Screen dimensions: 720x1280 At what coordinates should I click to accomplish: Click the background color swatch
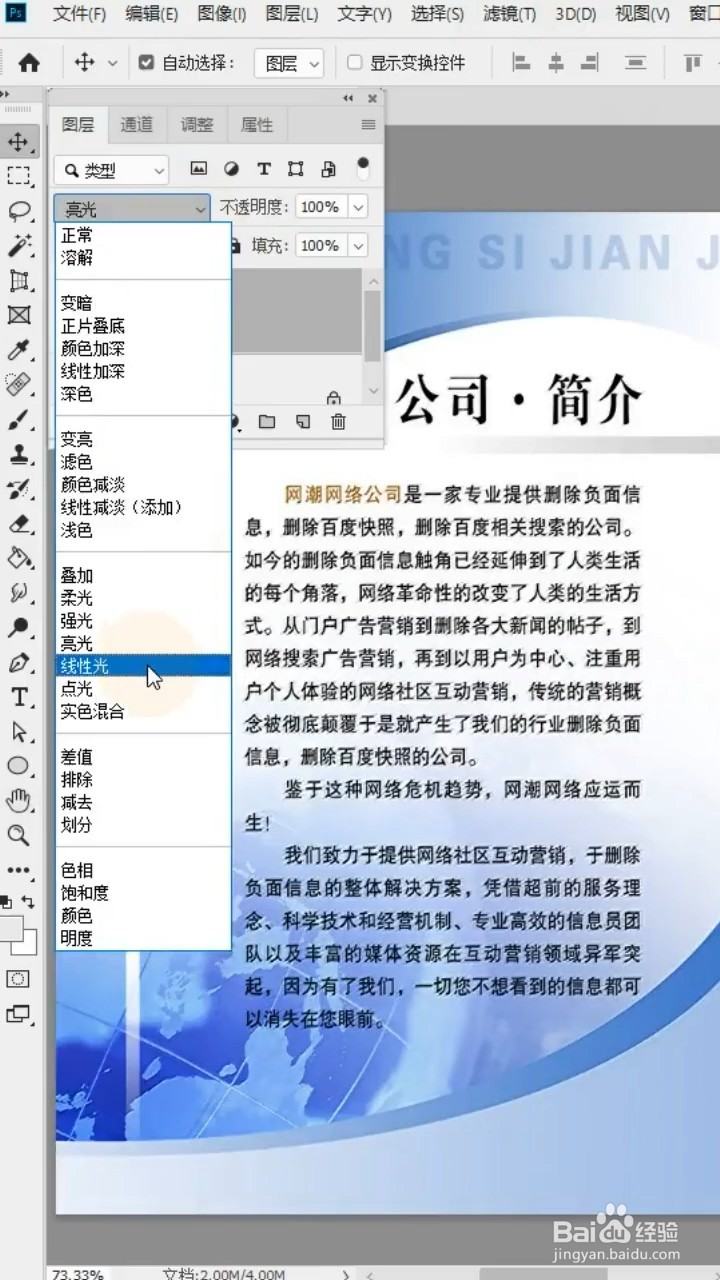[28, 946]
